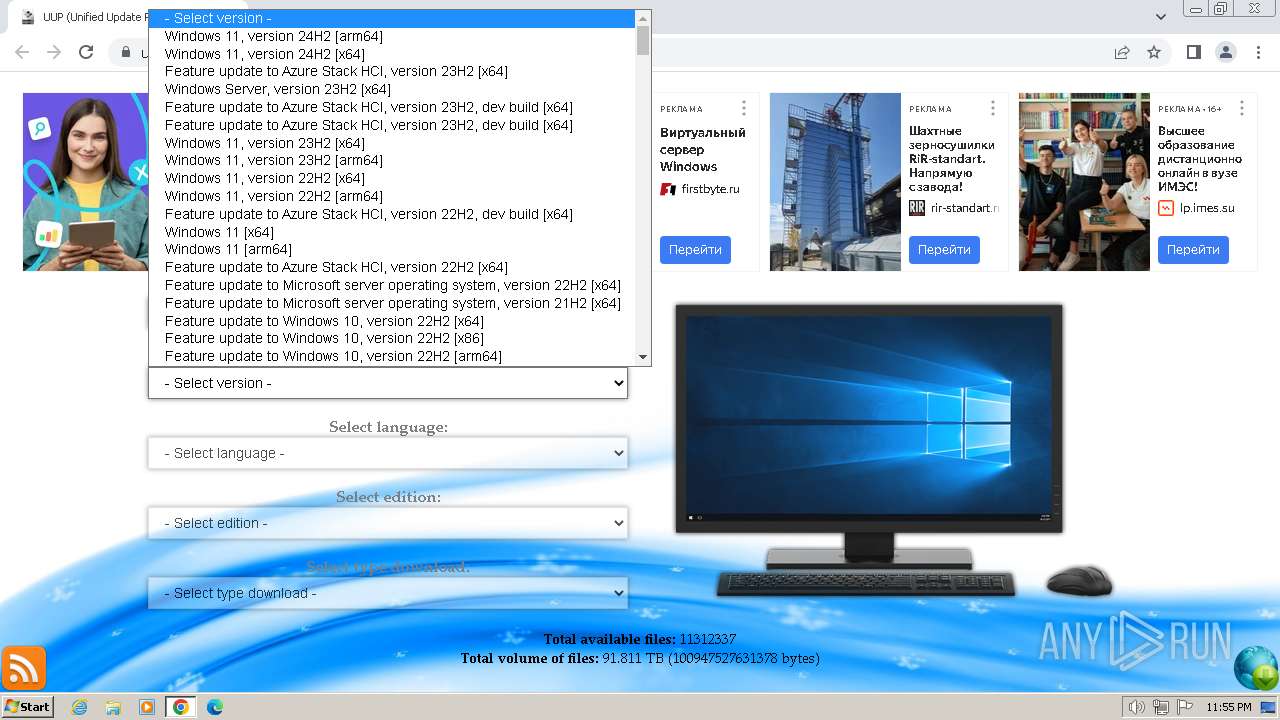Viewport: 1280px width, 720px height.
Task: Launch Microsoft Edge from taskbar
Action: click(215, 707)
